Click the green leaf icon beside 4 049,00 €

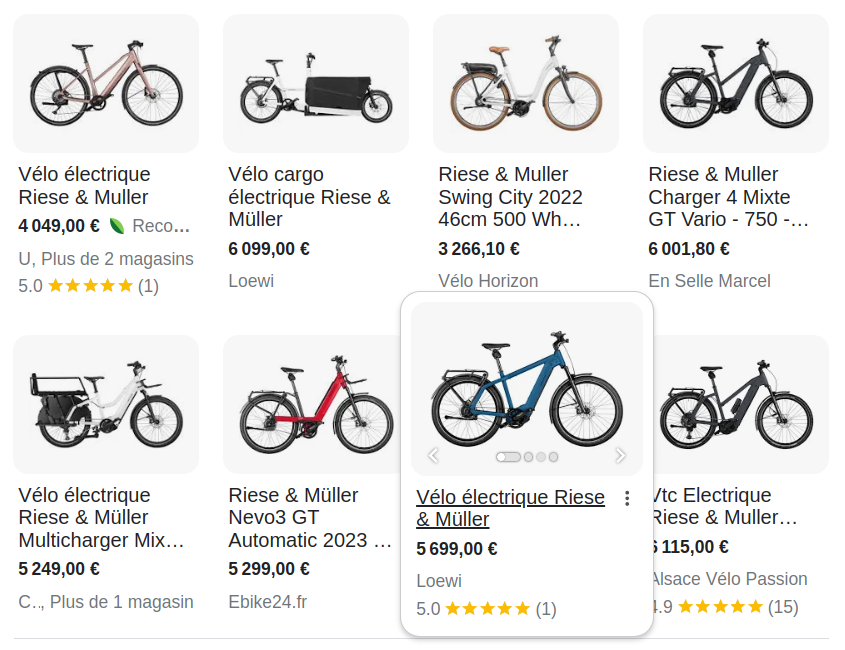(x=116, y=225)
